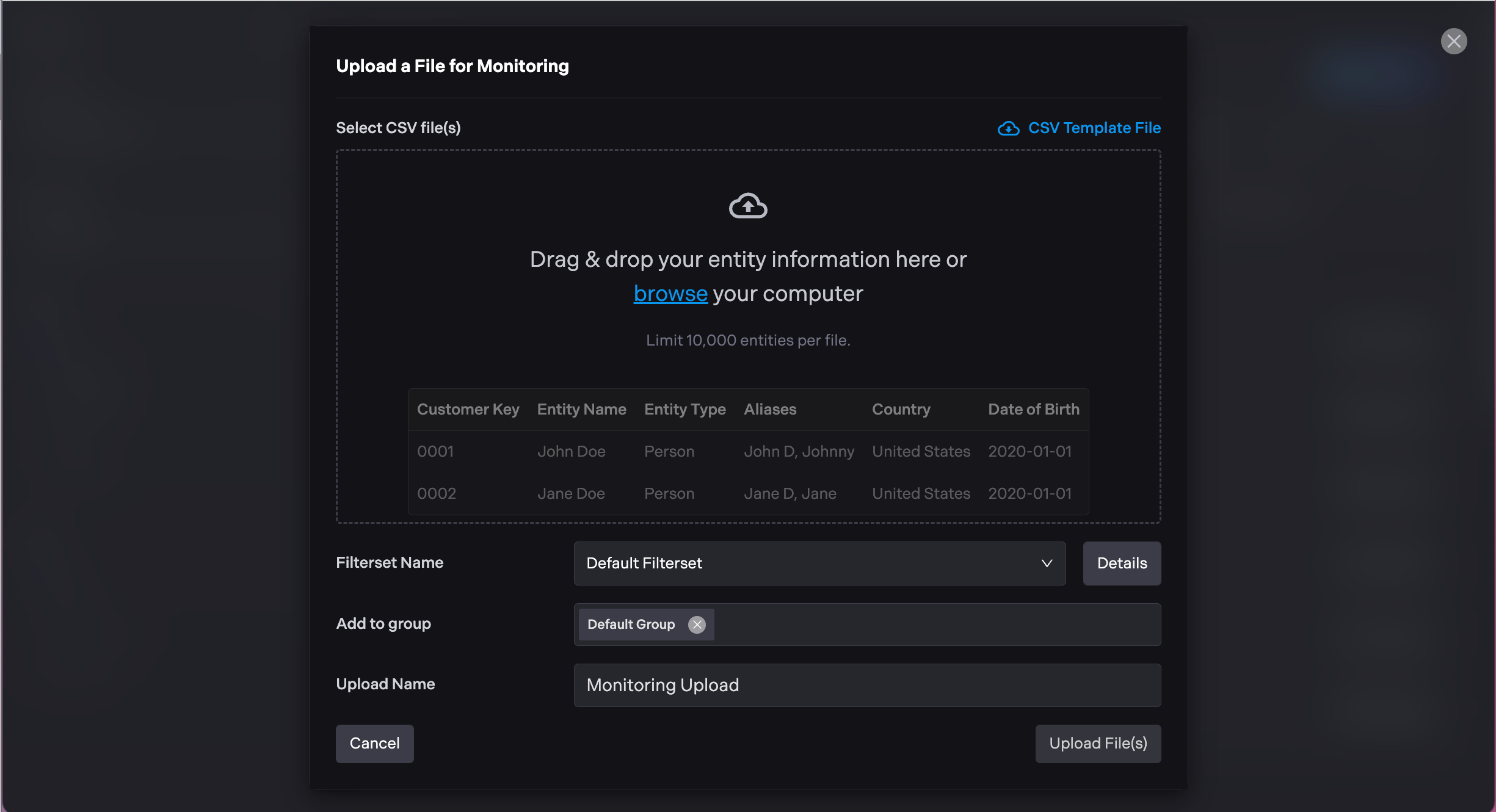Click the Date of Birth column header

click(x=1033, y=409)
